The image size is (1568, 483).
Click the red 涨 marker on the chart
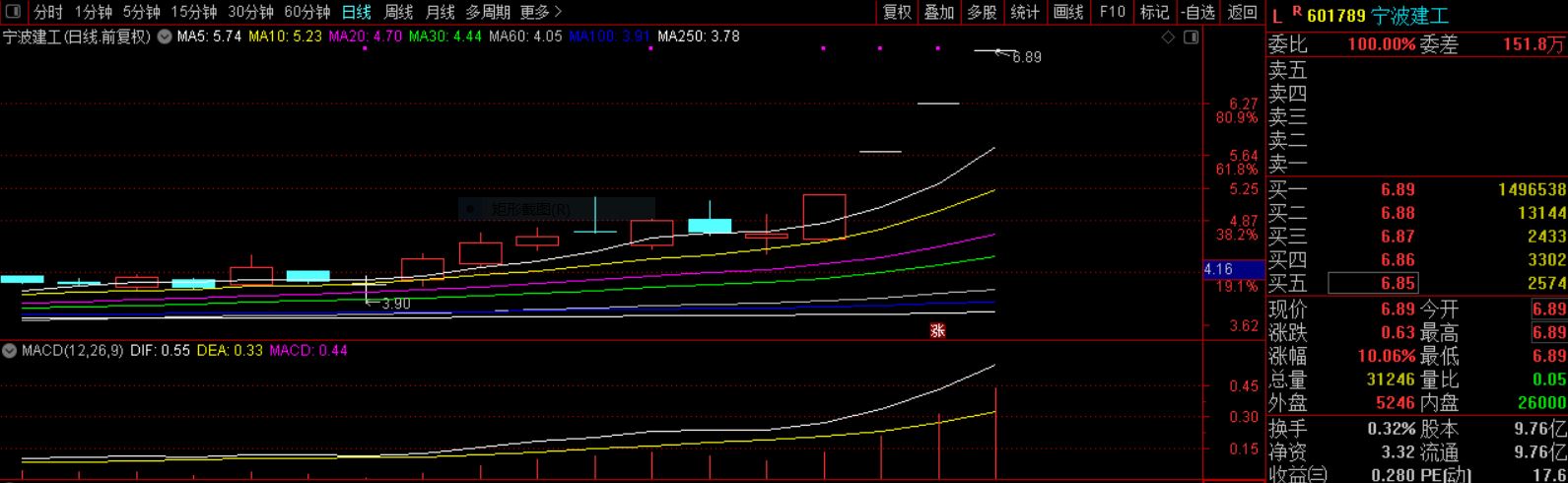coord(937,331)
